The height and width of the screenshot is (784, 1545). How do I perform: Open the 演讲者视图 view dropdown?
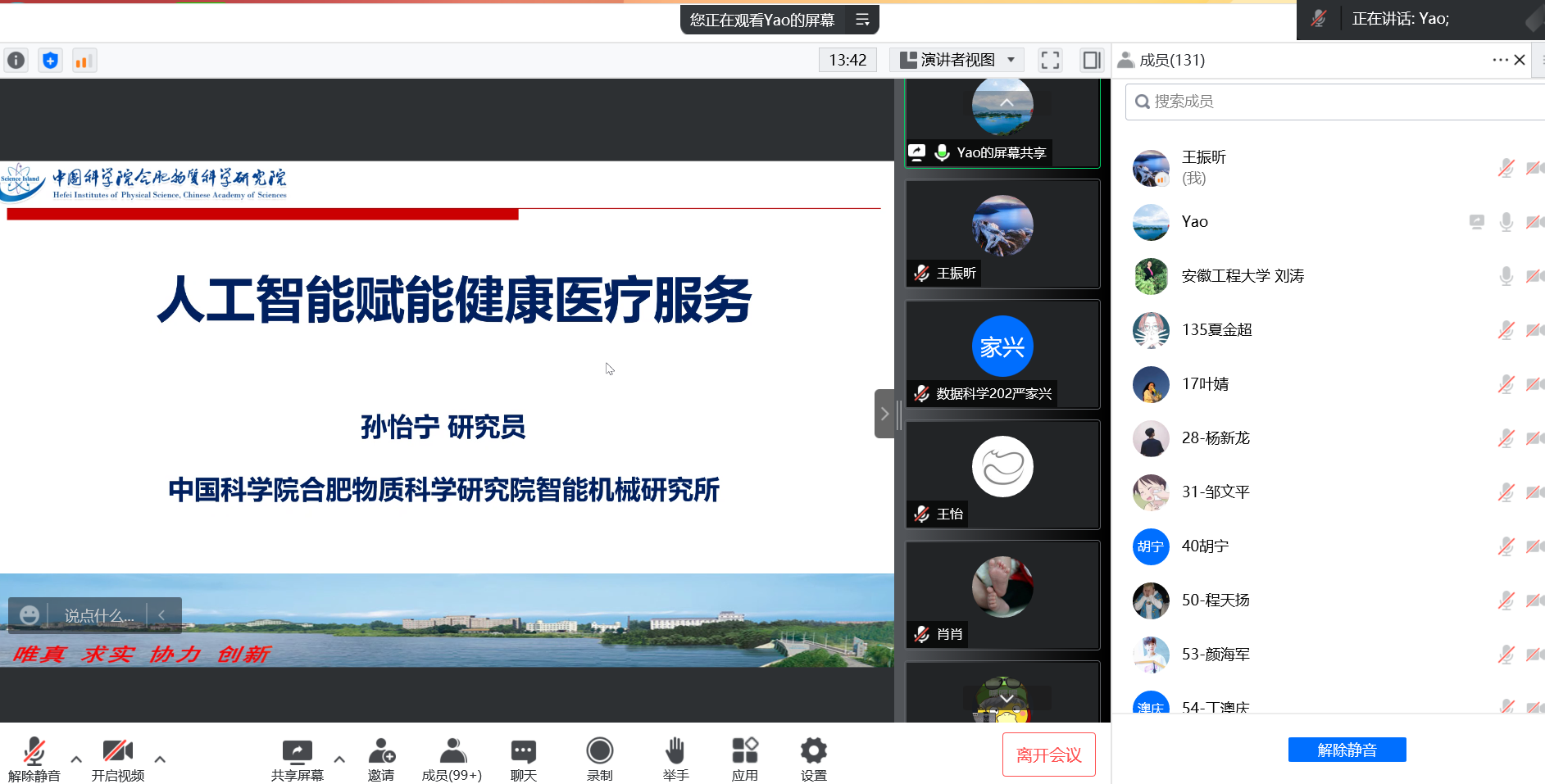coord(957,60)
